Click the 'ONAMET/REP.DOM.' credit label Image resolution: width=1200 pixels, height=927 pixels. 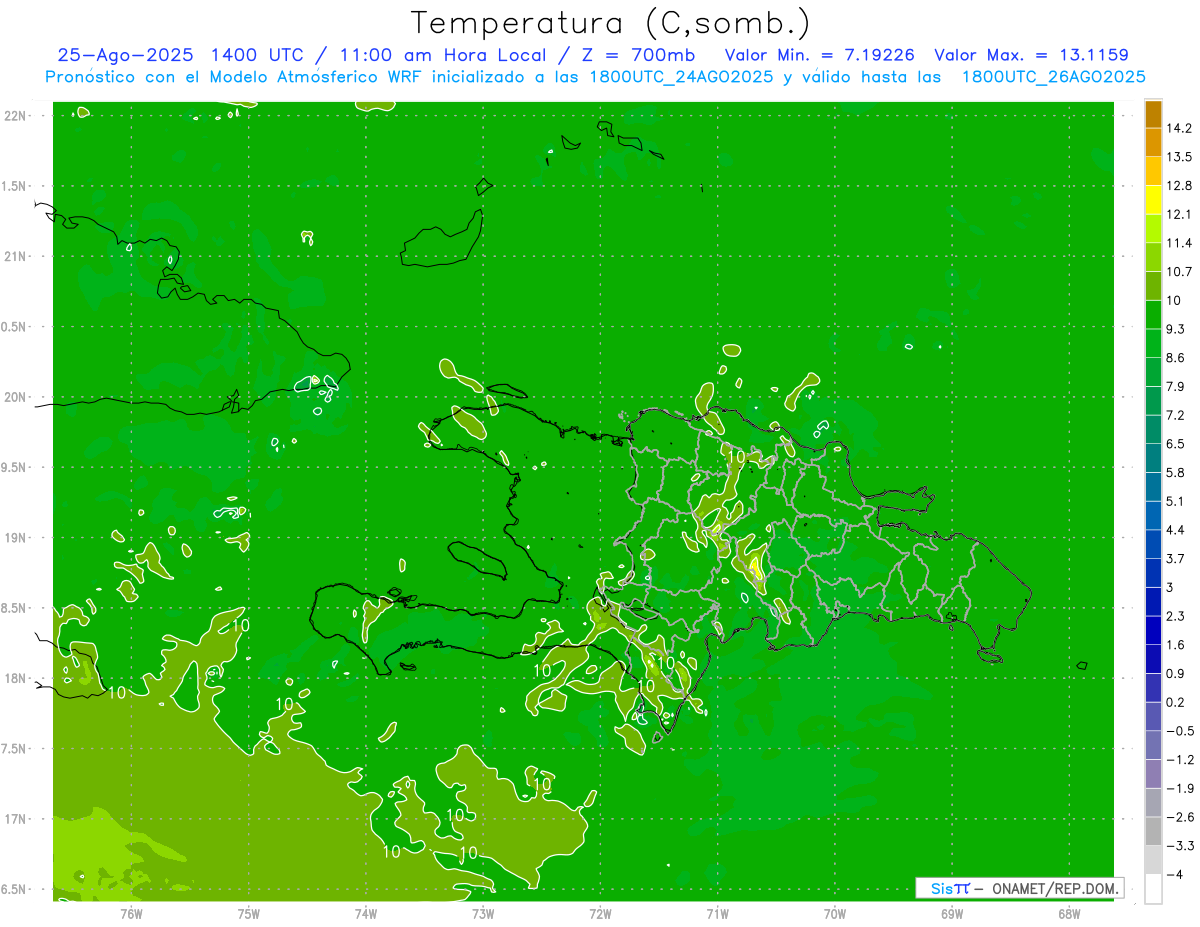(1055, 888)
